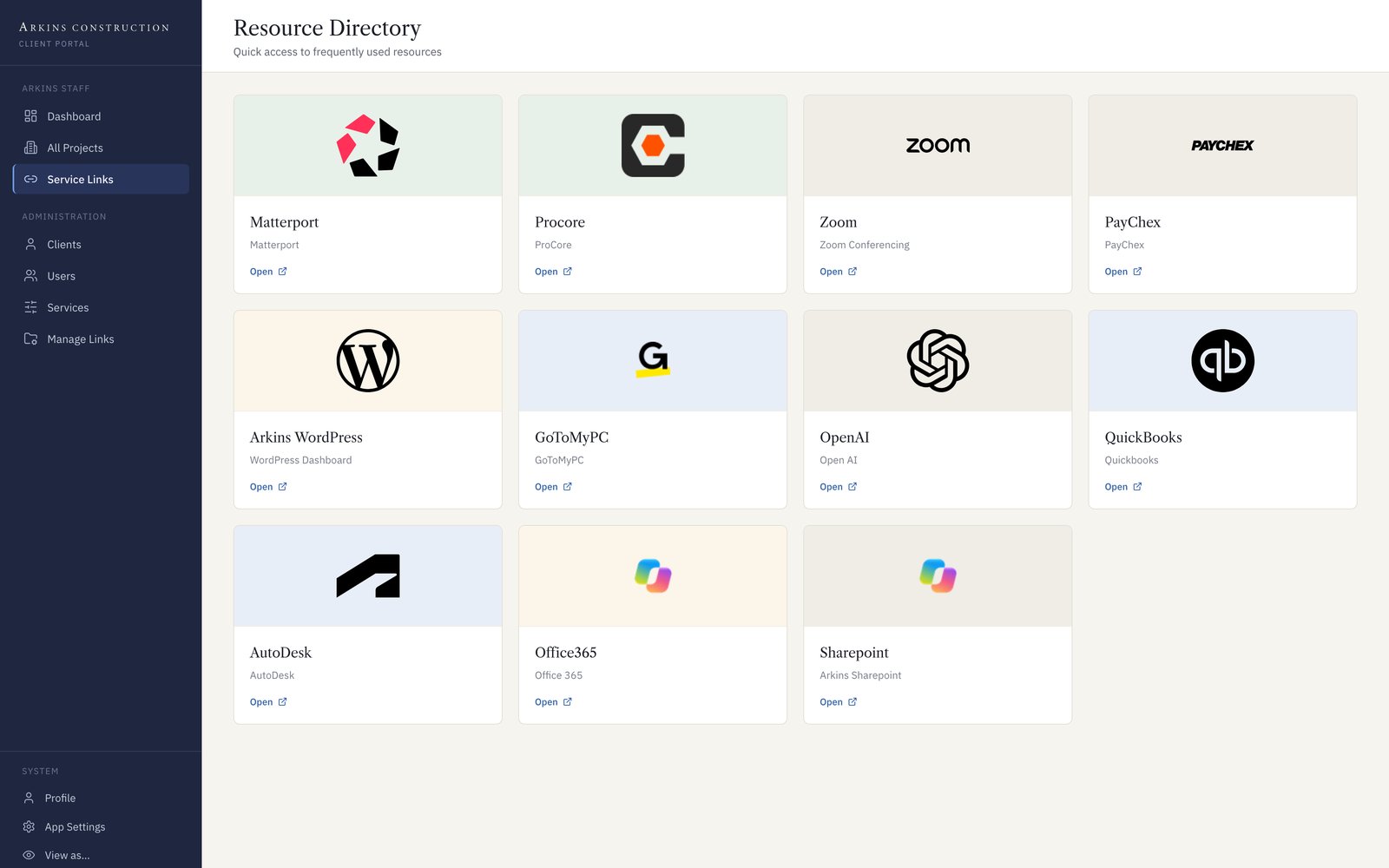Navigate to Users administration
Screen dimensions: 1389x868
click(101, 276)
